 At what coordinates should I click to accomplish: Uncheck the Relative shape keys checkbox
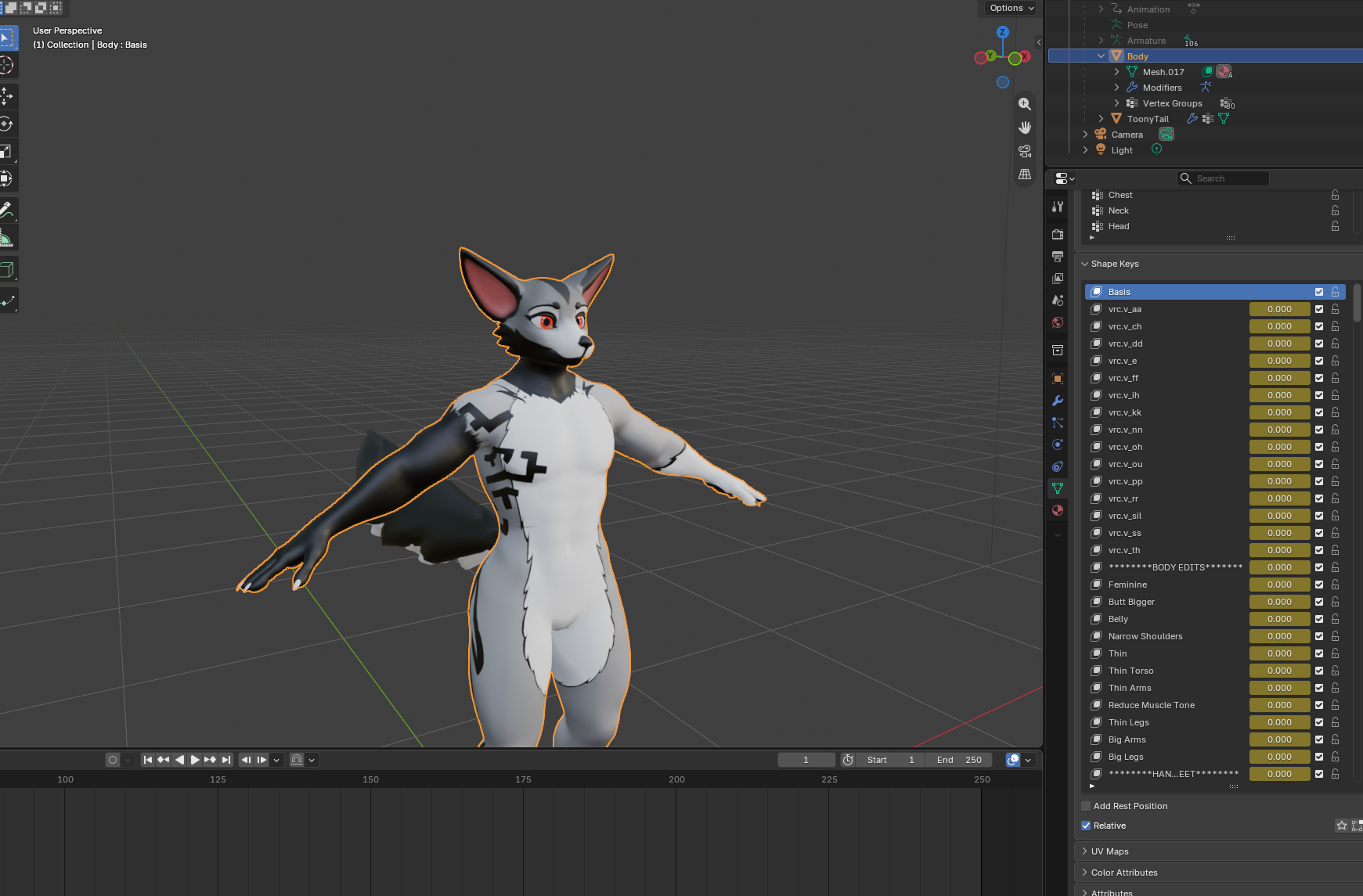1086,826
